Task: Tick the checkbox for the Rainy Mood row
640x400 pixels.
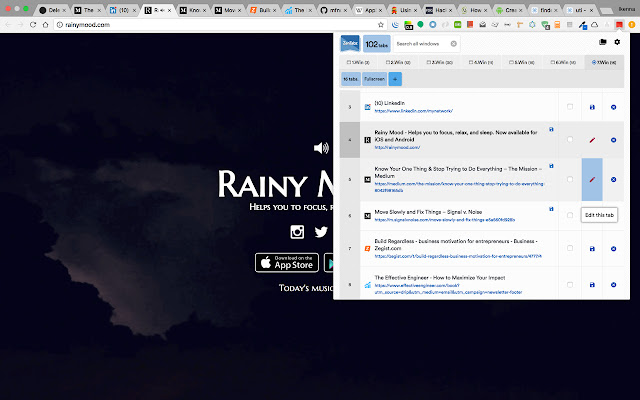Action: tap(570, 140)
